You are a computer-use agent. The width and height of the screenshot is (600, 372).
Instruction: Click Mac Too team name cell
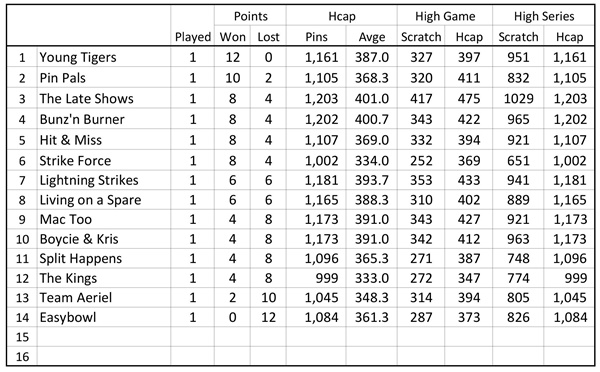104,219
